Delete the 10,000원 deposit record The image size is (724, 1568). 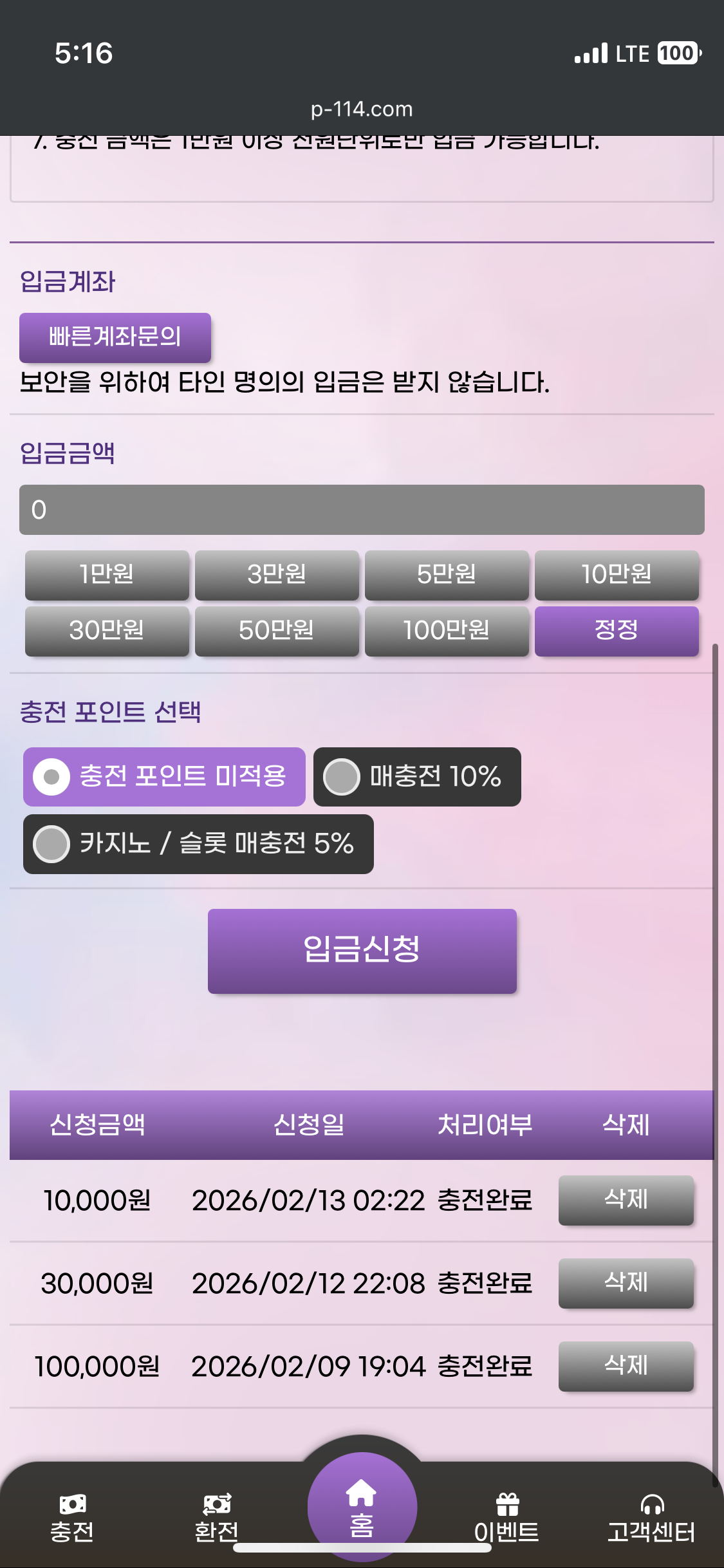pos(626,1200)
